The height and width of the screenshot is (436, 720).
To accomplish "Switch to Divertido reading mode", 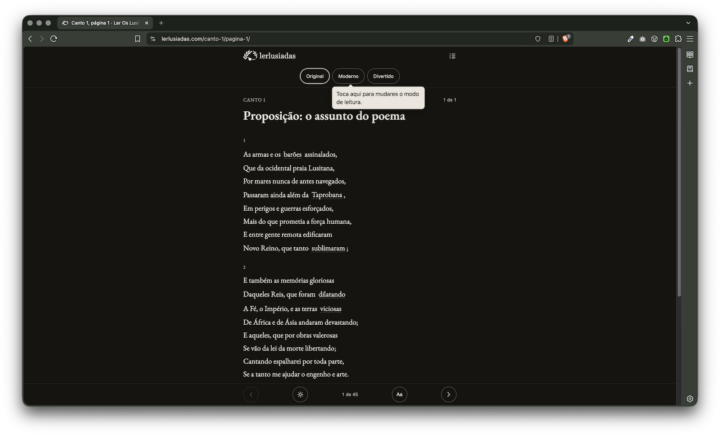I will [383, 76].
